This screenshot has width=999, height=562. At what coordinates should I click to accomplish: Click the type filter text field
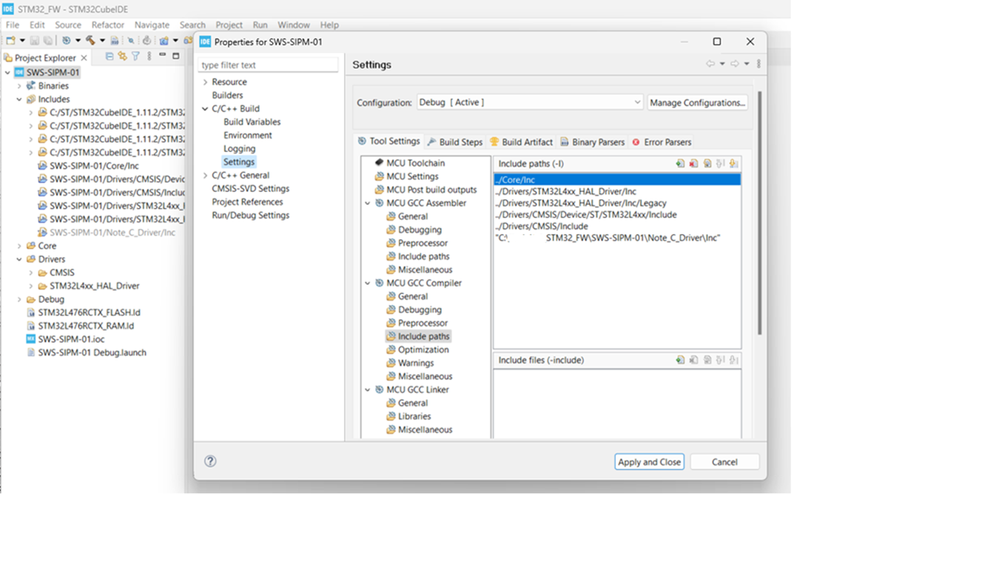268,65
